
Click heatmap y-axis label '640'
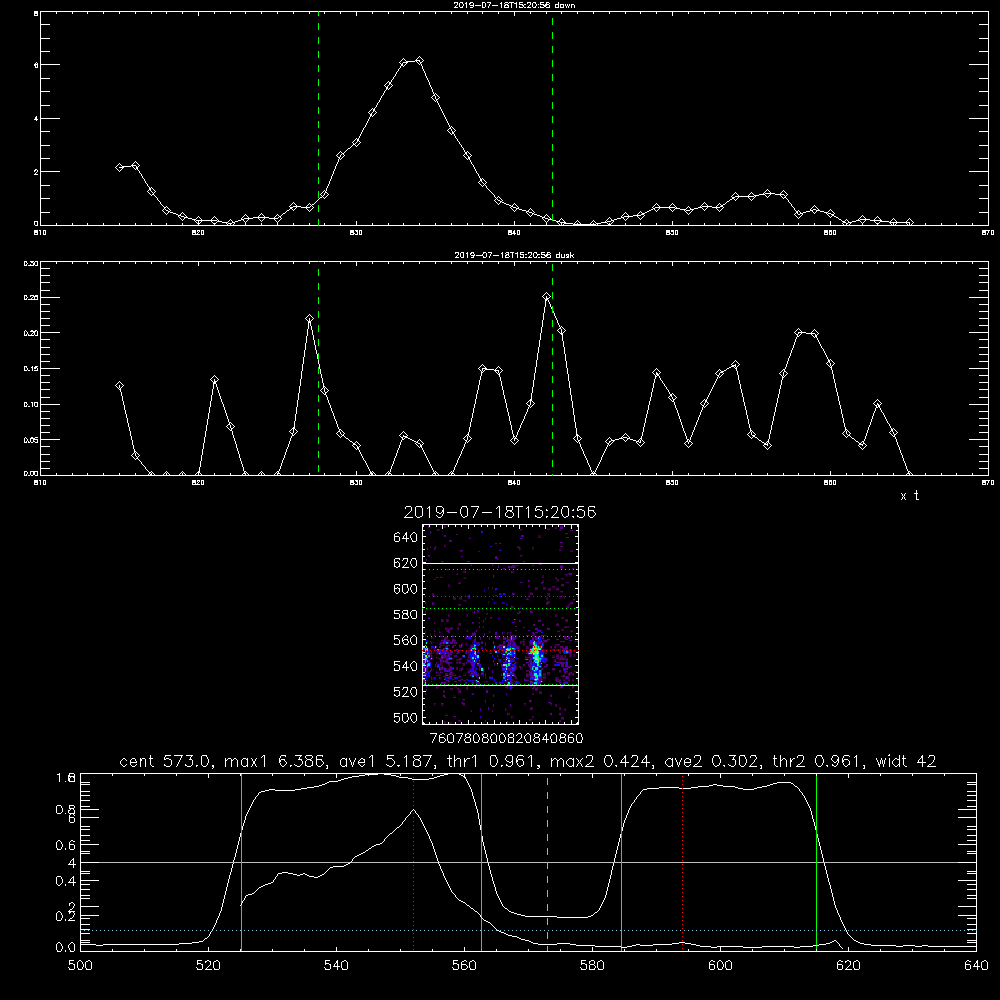405,538
